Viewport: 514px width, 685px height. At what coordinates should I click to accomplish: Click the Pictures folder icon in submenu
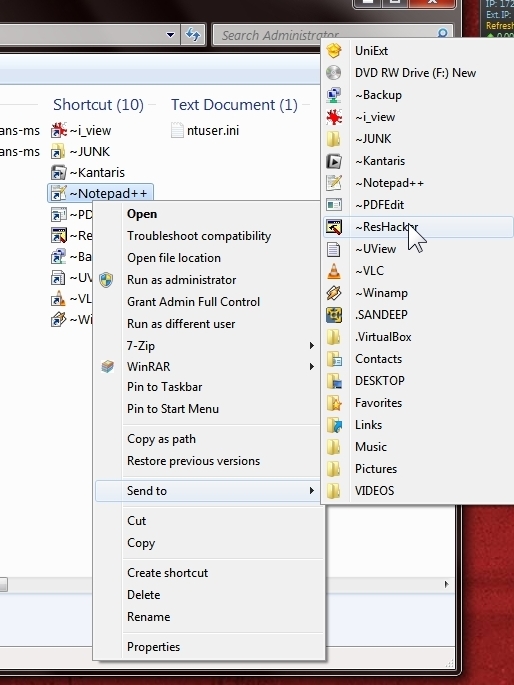coord(334,469)
